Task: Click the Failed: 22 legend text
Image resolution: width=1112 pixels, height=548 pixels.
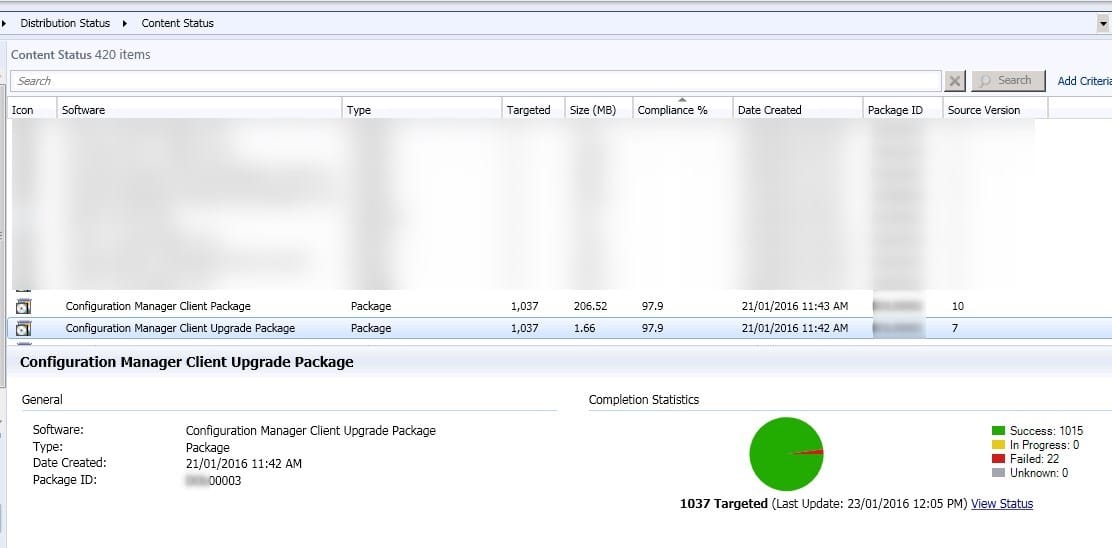Action: (x=1035, y=459)
